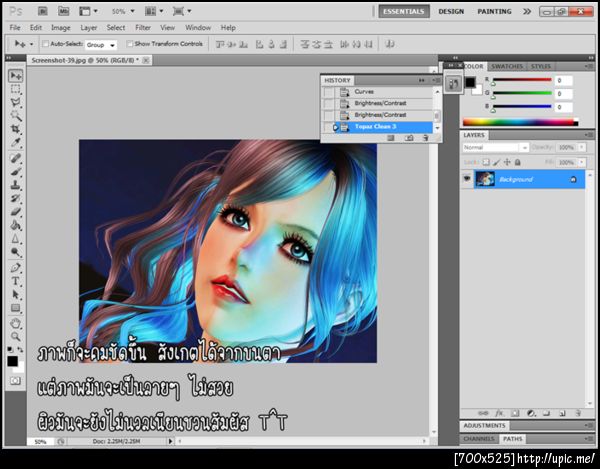This screenshot has width=600, height=469.
Task: Select the Rectangular Marquee tool
Action: pos(16,89)
